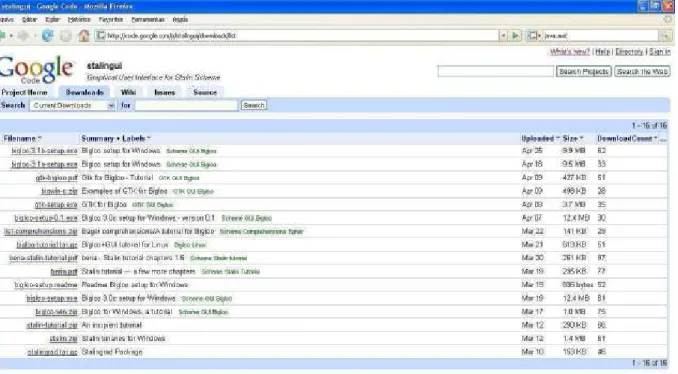Viewport: 678px width, 374px height.
Task: Open the Source tab
Action: coord(205,93)
